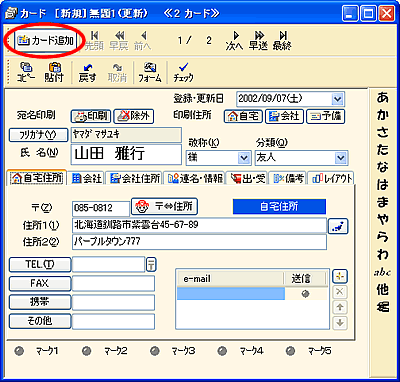Image resolution: width=400 pixels, height=382 pixels.
Task: Click the 早送 fast-forward icon
Action: pyautogui.click(x=258, y=41)
